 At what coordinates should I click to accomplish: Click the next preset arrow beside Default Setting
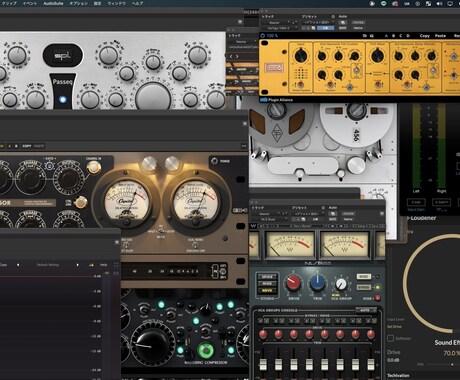(77, 265)
